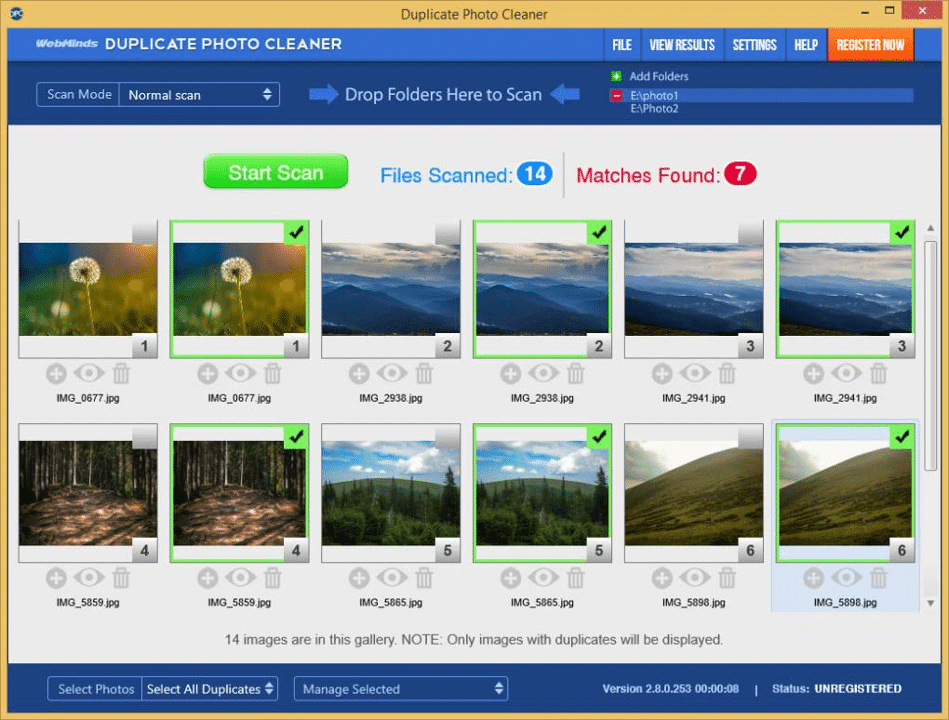This screenshot has height=720, width=949.
Task: Select the IMG_5898.jpg thumbnail in the last column
Action: pos(845,492)
